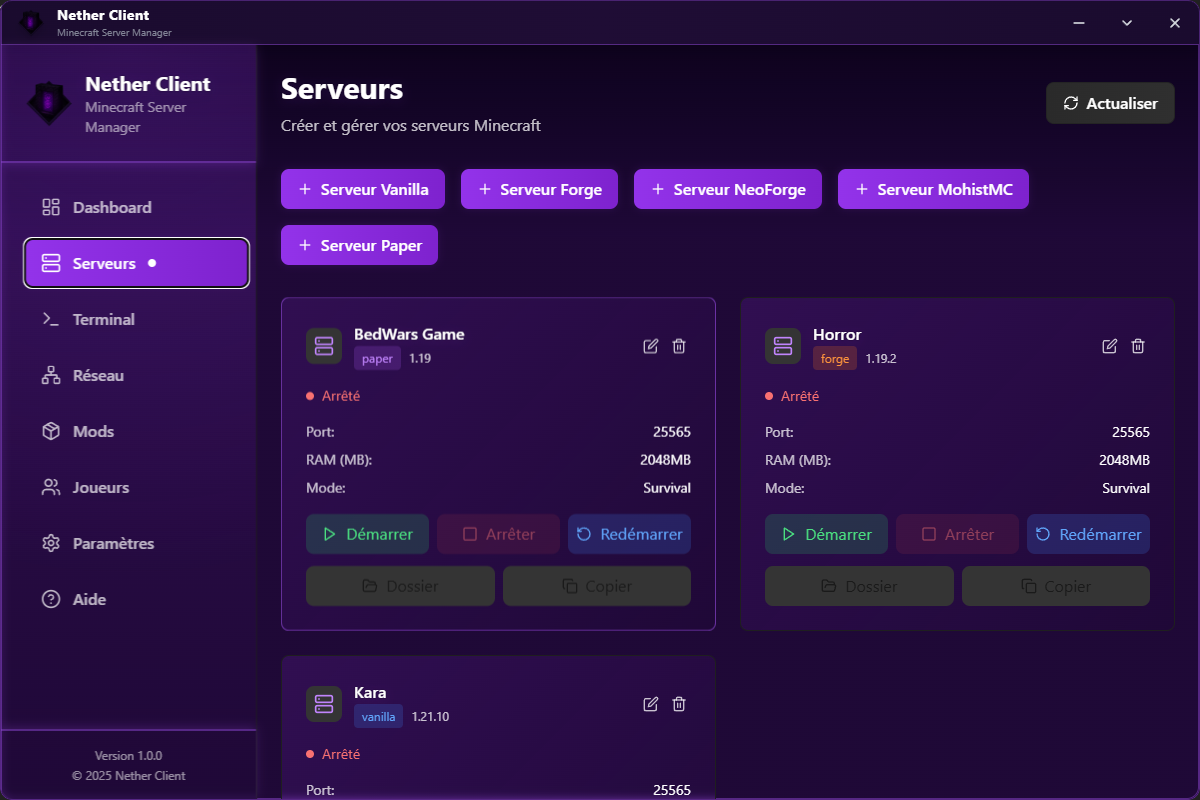The height and width of the screenshot is (800, 1200).
Task: Click Redémarrer on BedWars Game
Action: (x=629, y=534)
